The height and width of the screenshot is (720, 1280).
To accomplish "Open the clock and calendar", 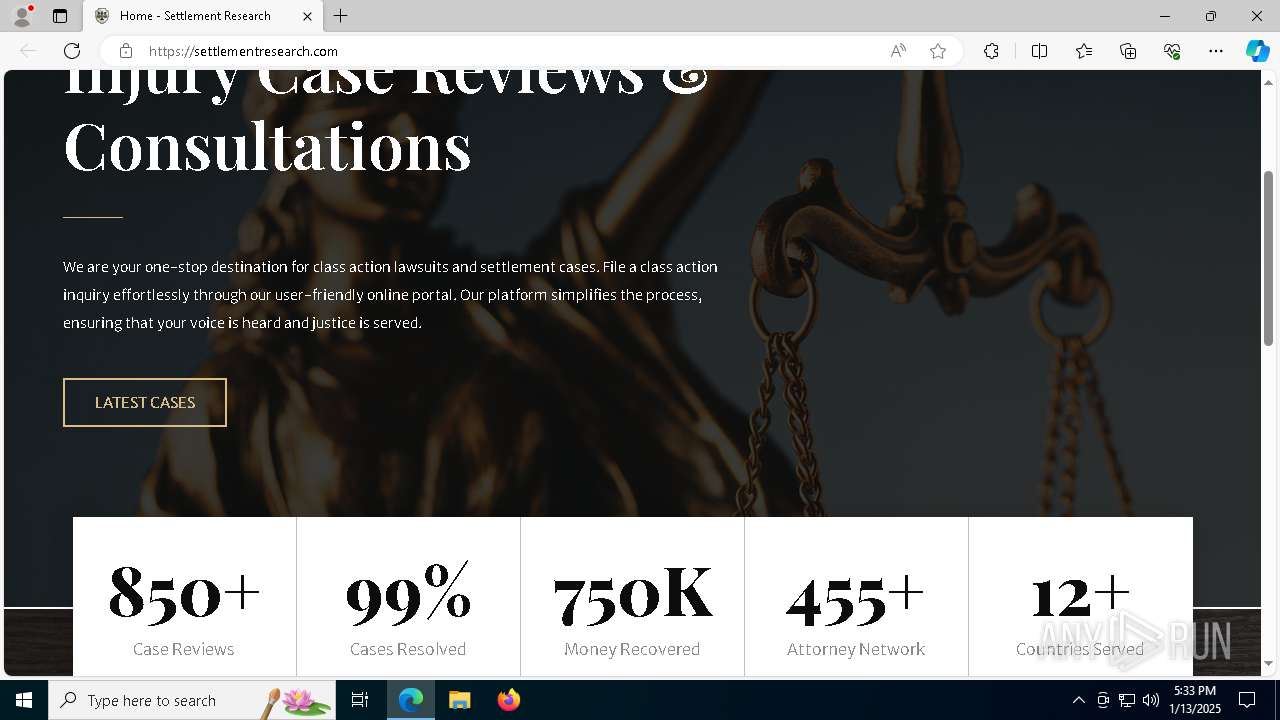I will coord(1196,700).
